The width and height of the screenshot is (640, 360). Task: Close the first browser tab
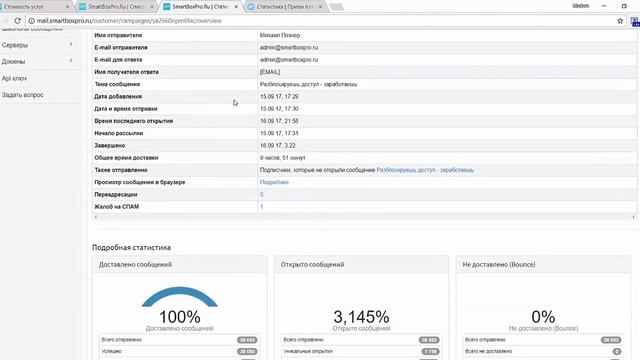tap(68, 7)
